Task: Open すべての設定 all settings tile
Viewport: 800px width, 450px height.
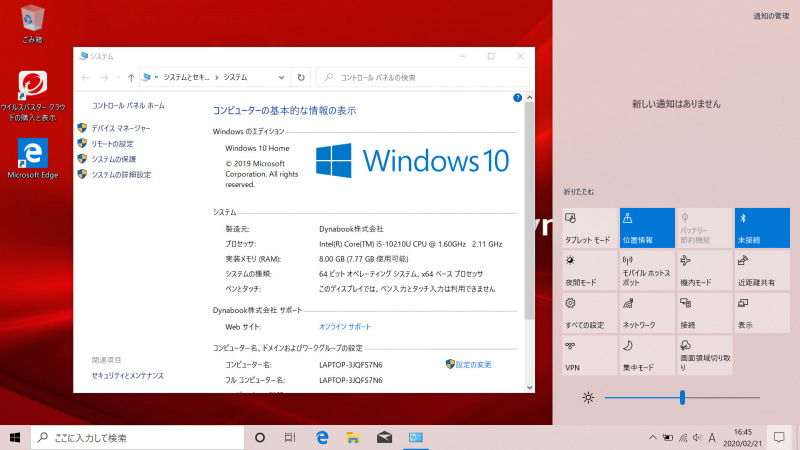Action: coord(590,313)
